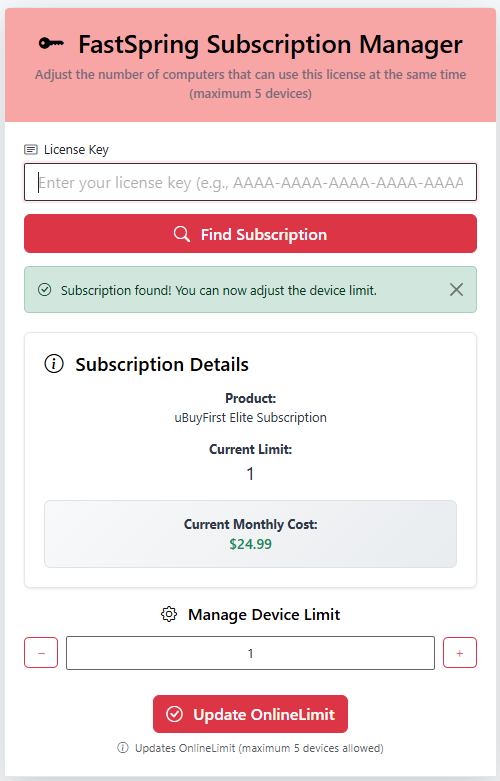Viewport: 500px width, 781px height.
Task: Click the gear icon beside Manage Device Limit
Action: click(169, 614)
